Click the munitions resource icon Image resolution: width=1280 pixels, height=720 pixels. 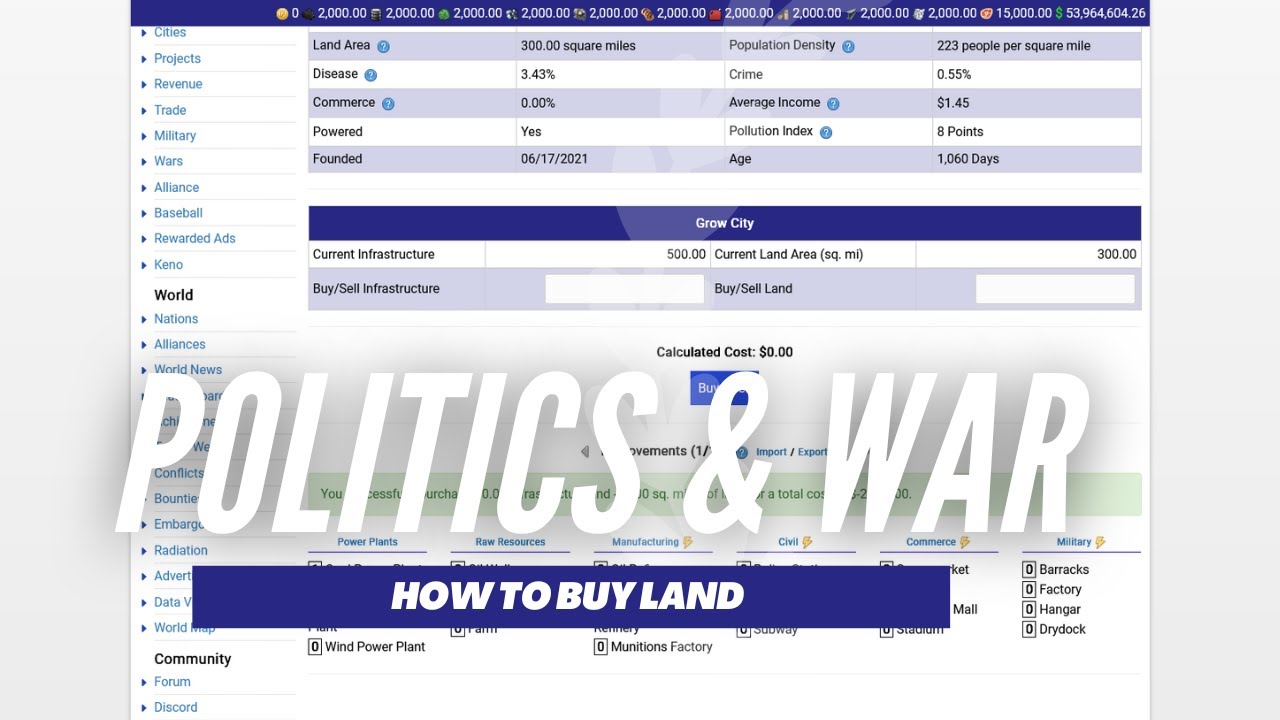point(783,13)
